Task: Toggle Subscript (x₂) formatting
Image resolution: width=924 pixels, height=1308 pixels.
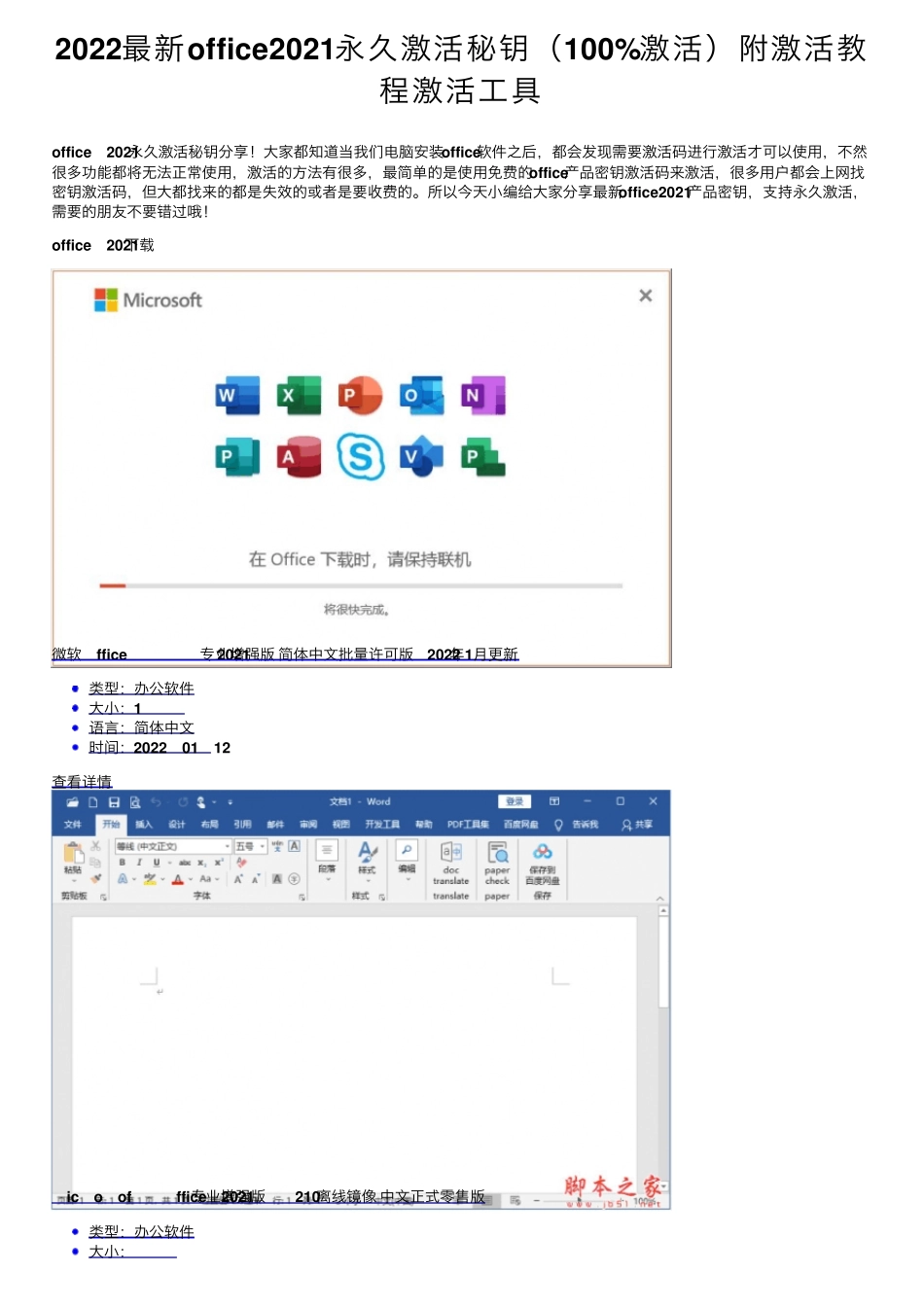Action: 201,863
